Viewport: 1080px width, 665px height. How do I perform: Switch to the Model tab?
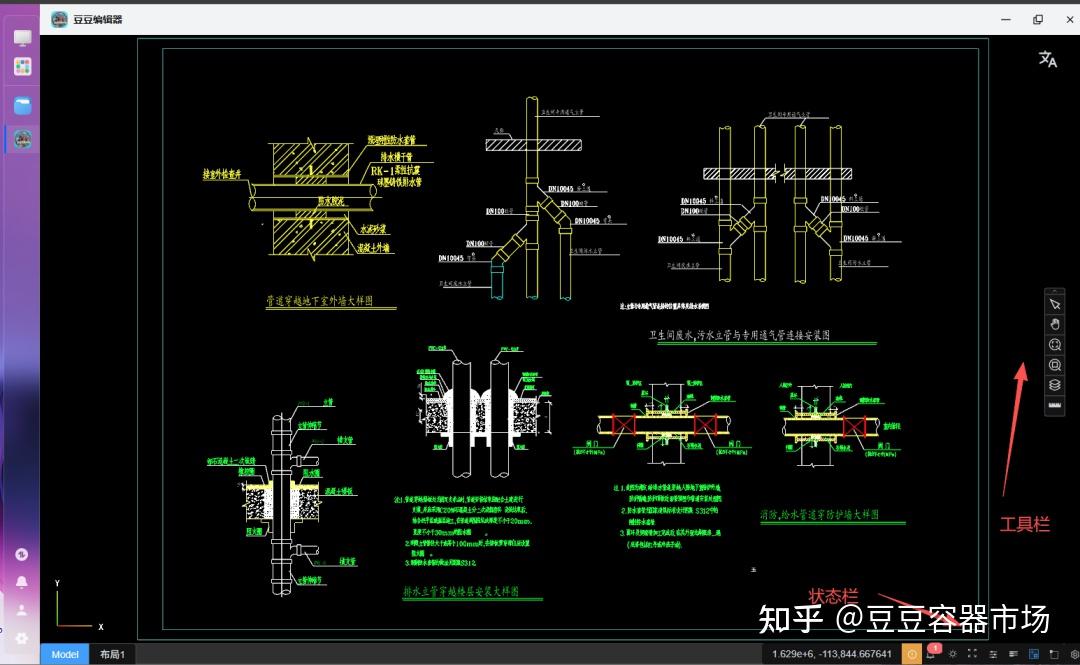(65, 654)
